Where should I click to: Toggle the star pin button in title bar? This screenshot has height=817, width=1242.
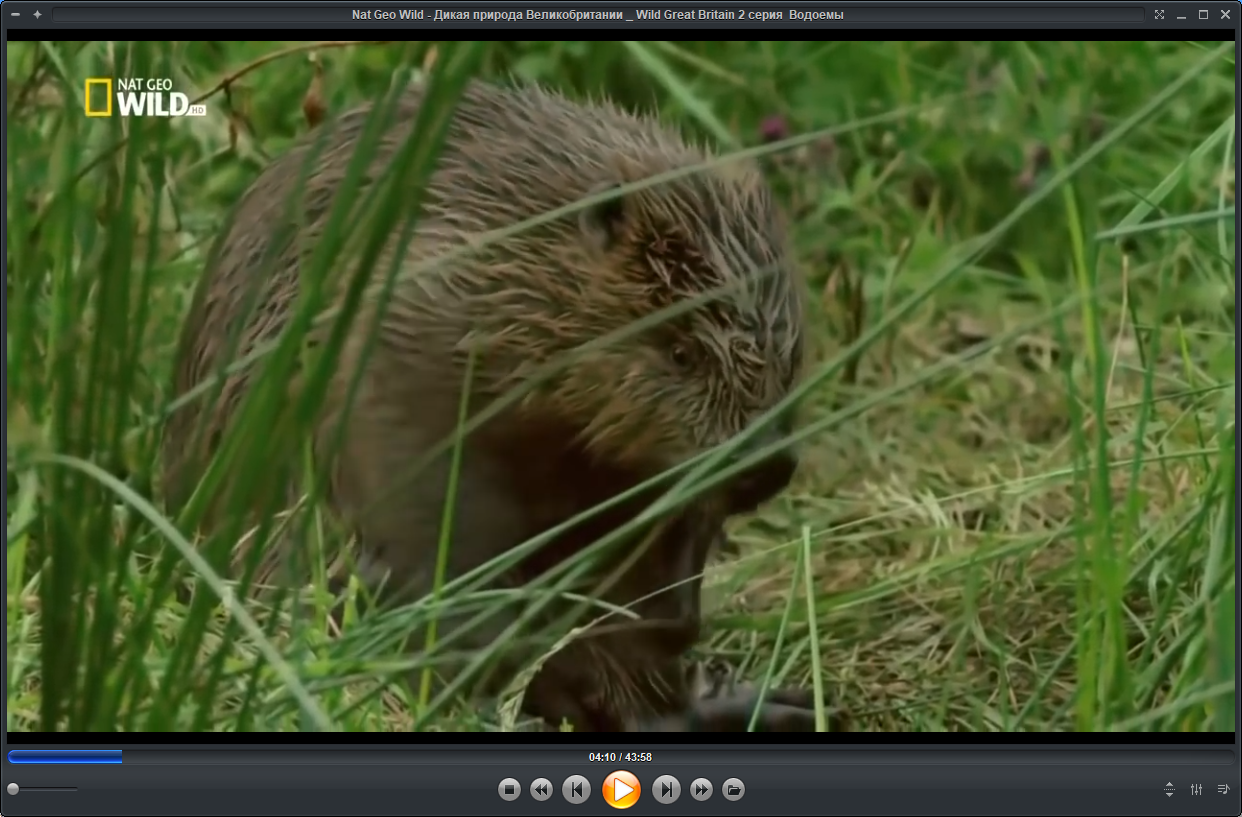(x=37, y=15)
